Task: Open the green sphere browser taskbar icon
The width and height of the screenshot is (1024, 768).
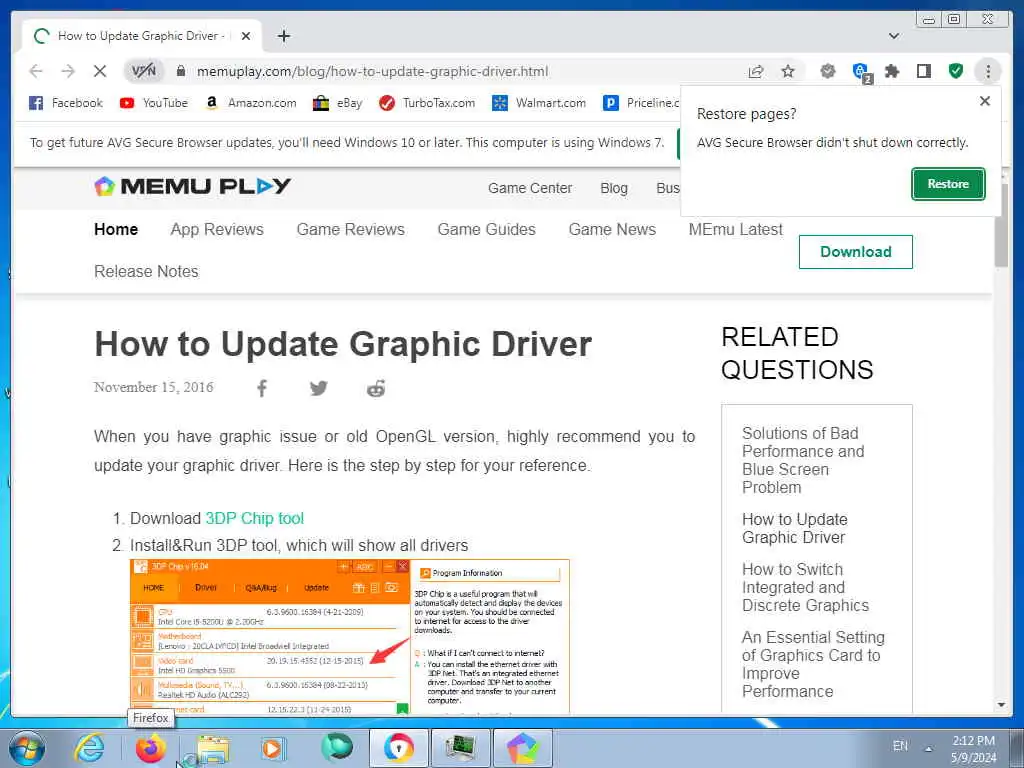Action: coord(337,748)
